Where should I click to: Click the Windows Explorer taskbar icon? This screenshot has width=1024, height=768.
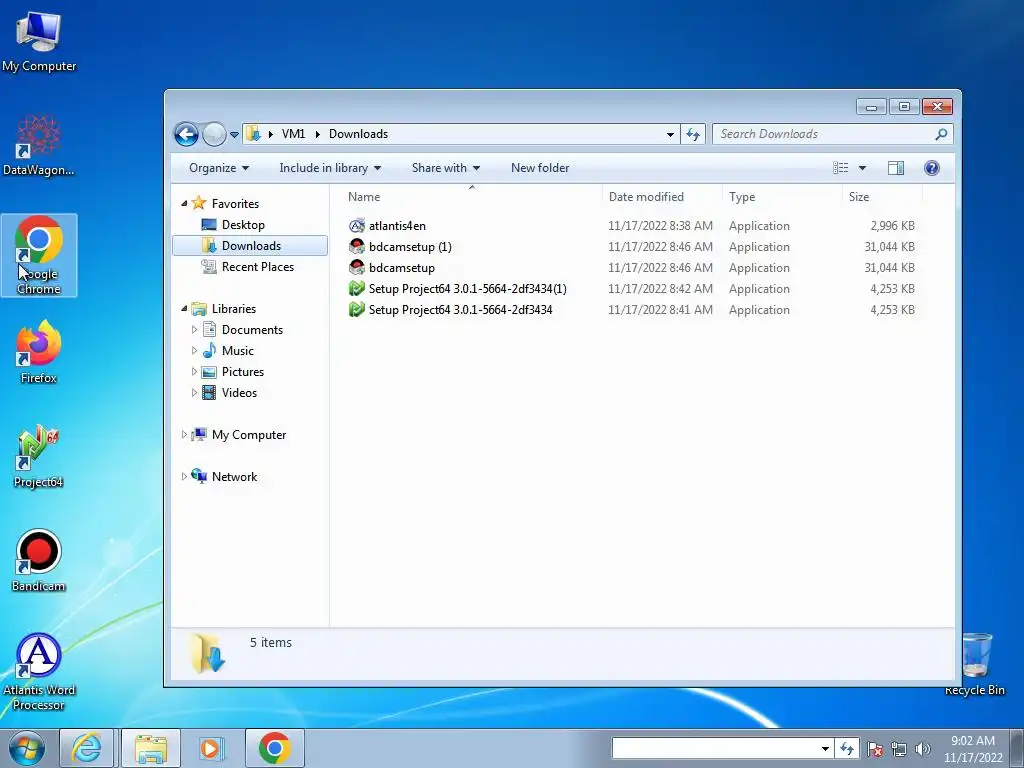(x=151, y=748)
